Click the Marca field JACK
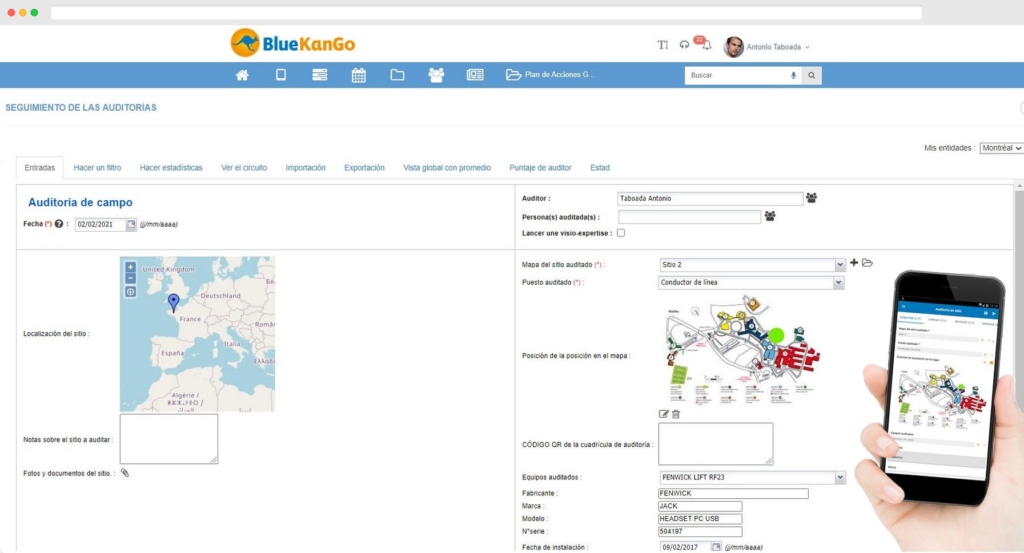 click(x=700, y=506)
